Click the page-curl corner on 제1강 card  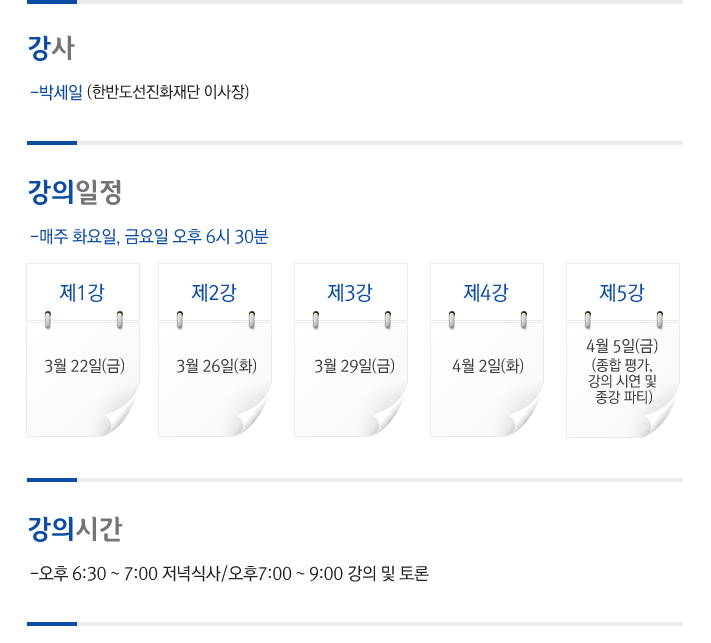point(120,415)
